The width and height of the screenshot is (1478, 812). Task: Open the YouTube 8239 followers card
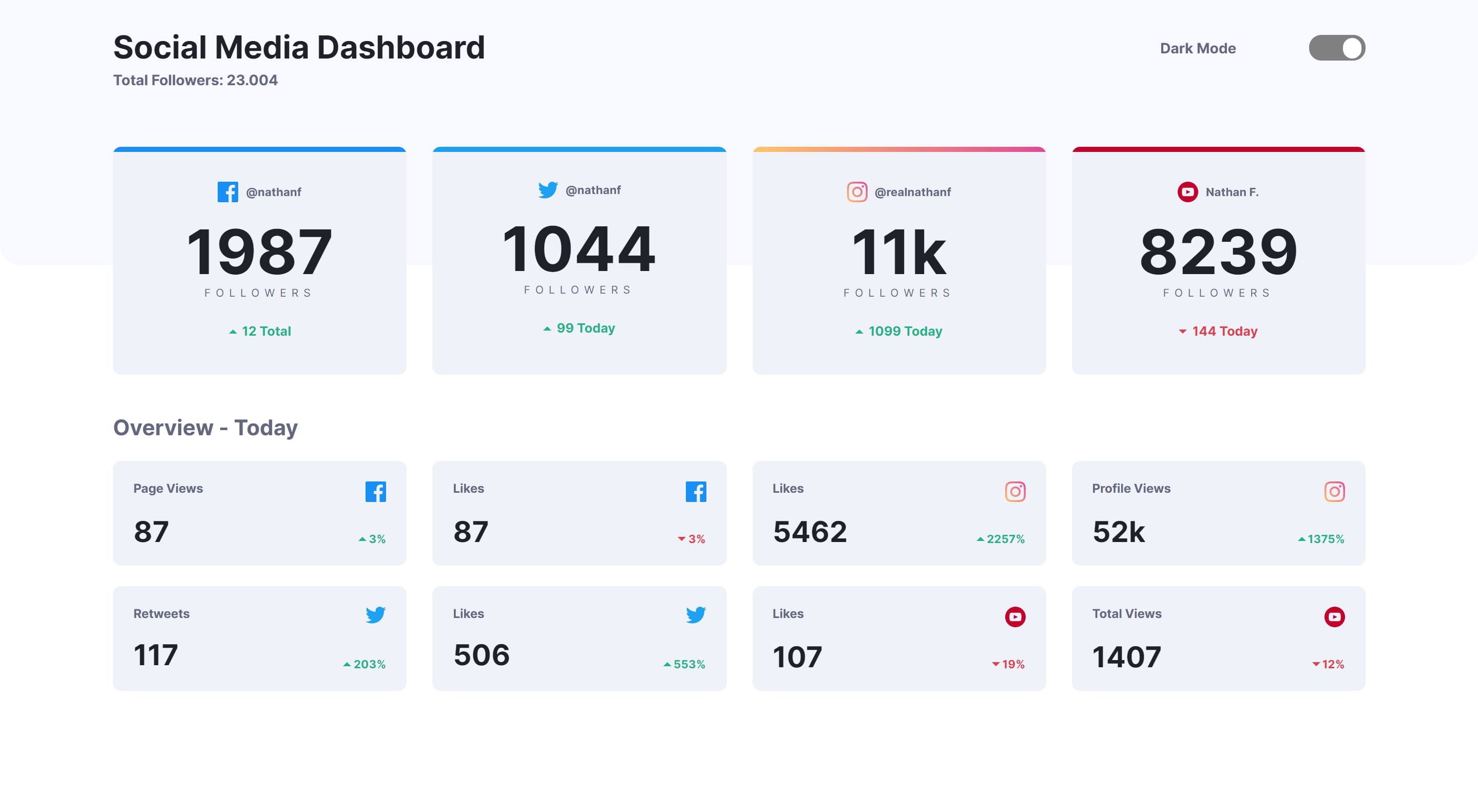(x=1218, y=261)
